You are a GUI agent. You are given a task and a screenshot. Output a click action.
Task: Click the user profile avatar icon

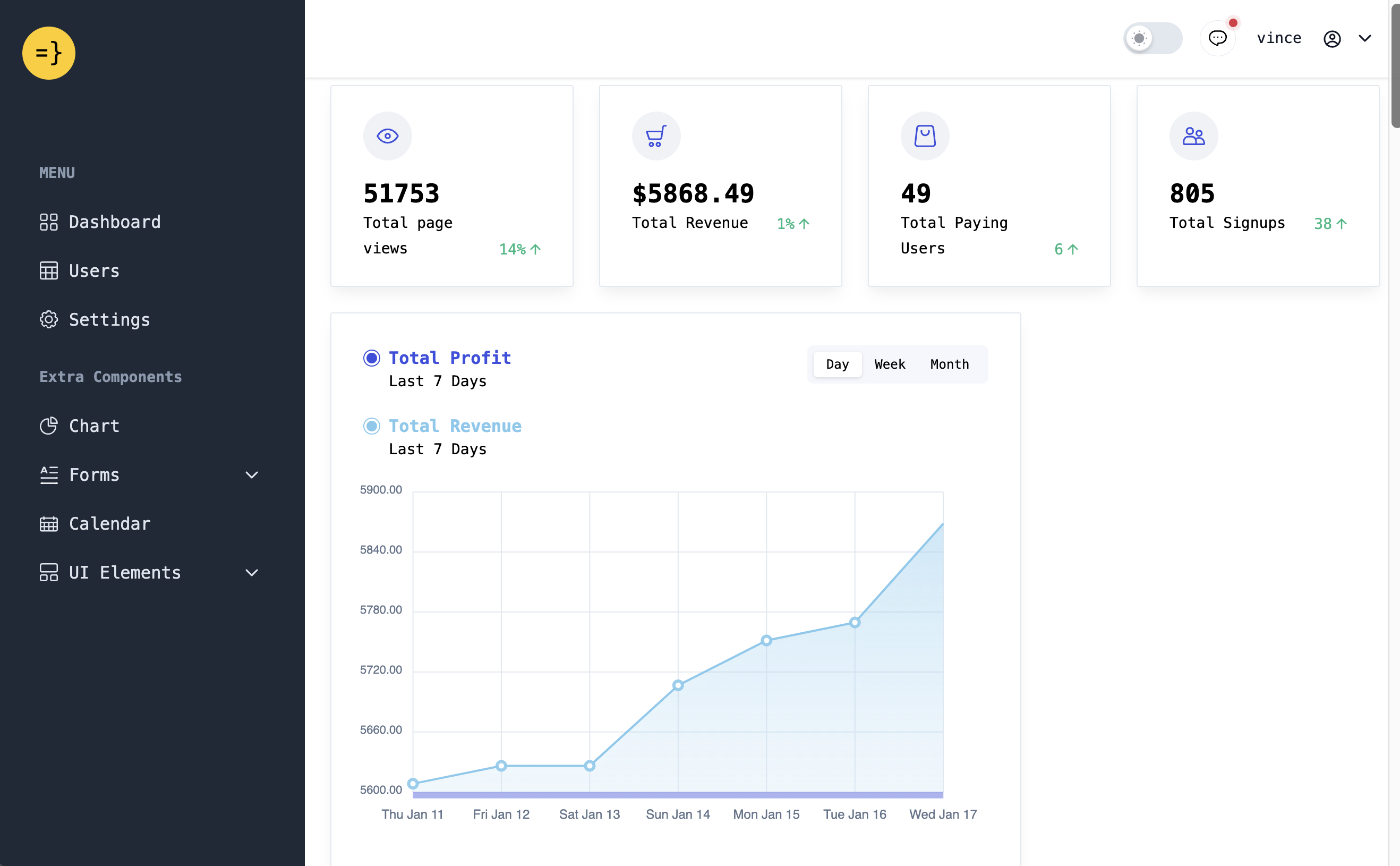[1332, 38]
